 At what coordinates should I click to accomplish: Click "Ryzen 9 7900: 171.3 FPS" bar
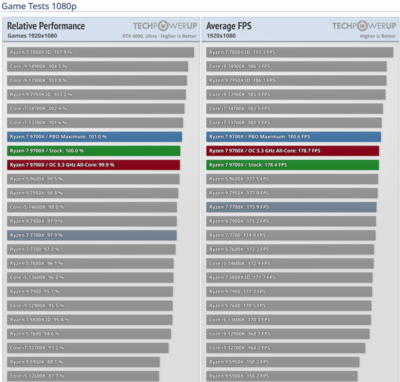coord(289,292)
